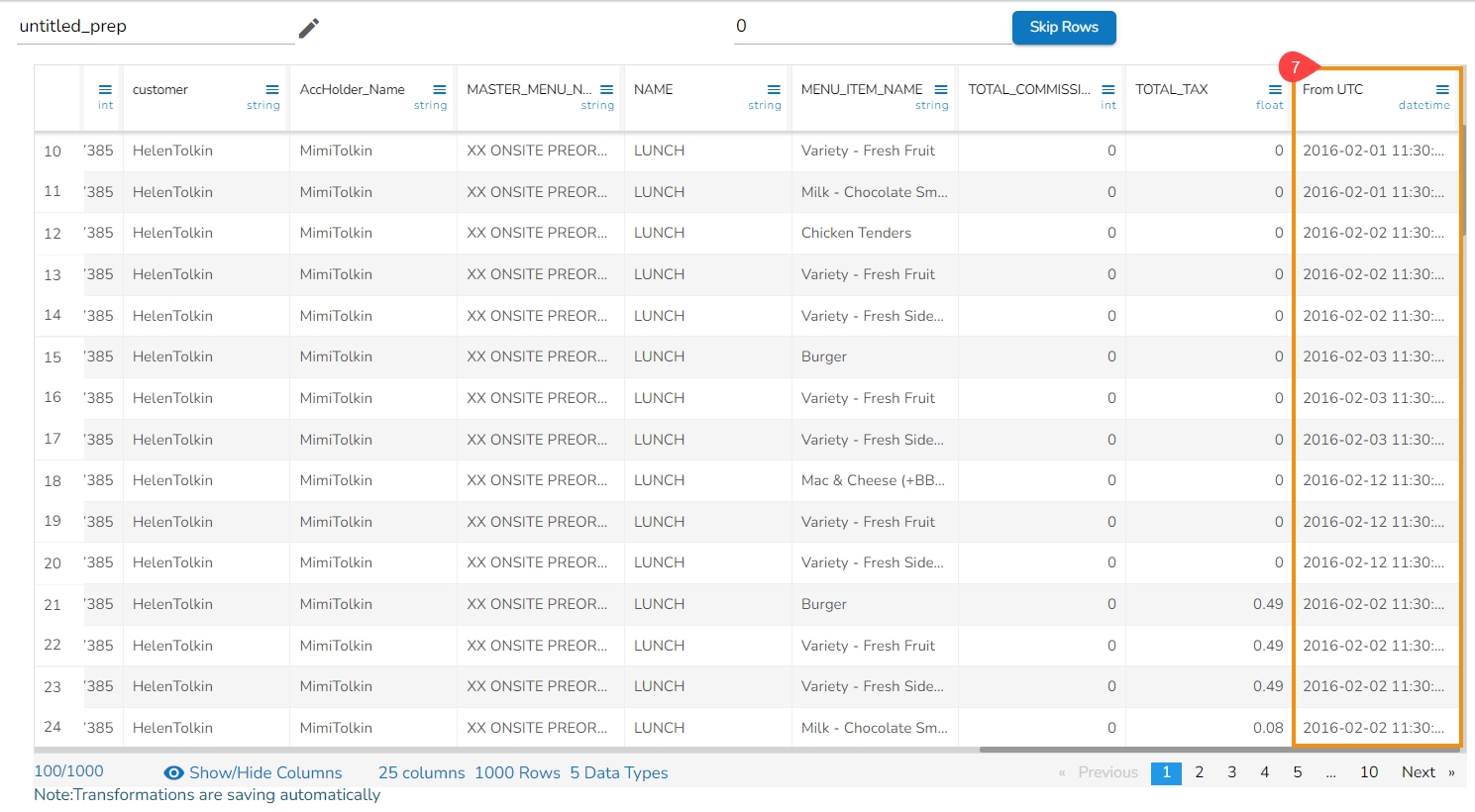Click the 25 columns summary link
This screenshot has height=812, width=1475.
[421, 773]
